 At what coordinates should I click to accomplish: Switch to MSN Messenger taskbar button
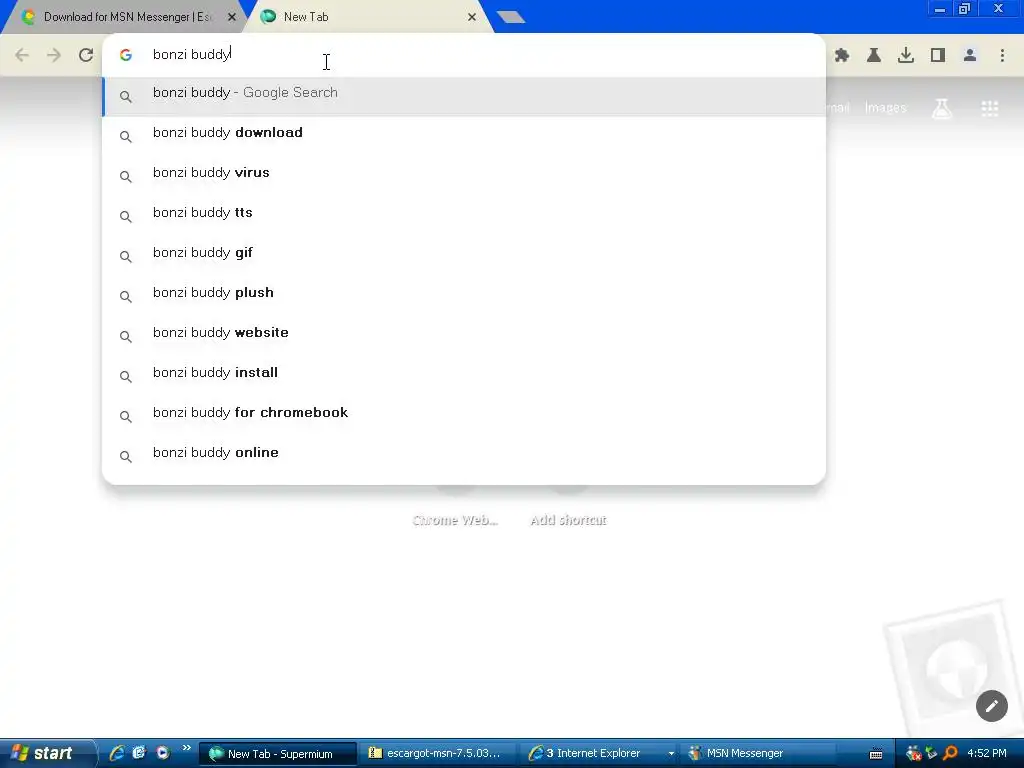click(x=758, y=754)
